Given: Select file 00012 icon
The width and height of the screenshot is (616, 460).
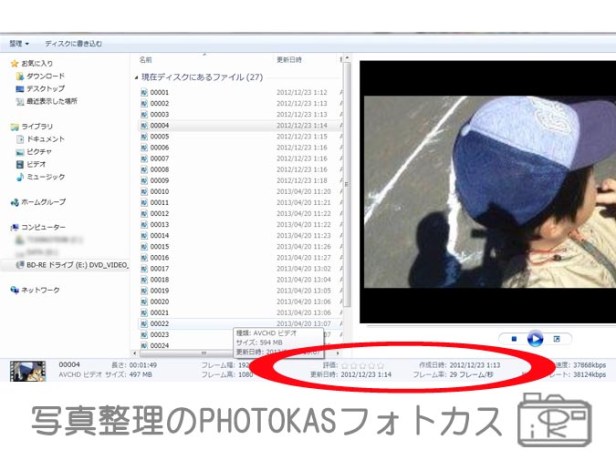Looking at the screenshot, I should tap(144, 214).
